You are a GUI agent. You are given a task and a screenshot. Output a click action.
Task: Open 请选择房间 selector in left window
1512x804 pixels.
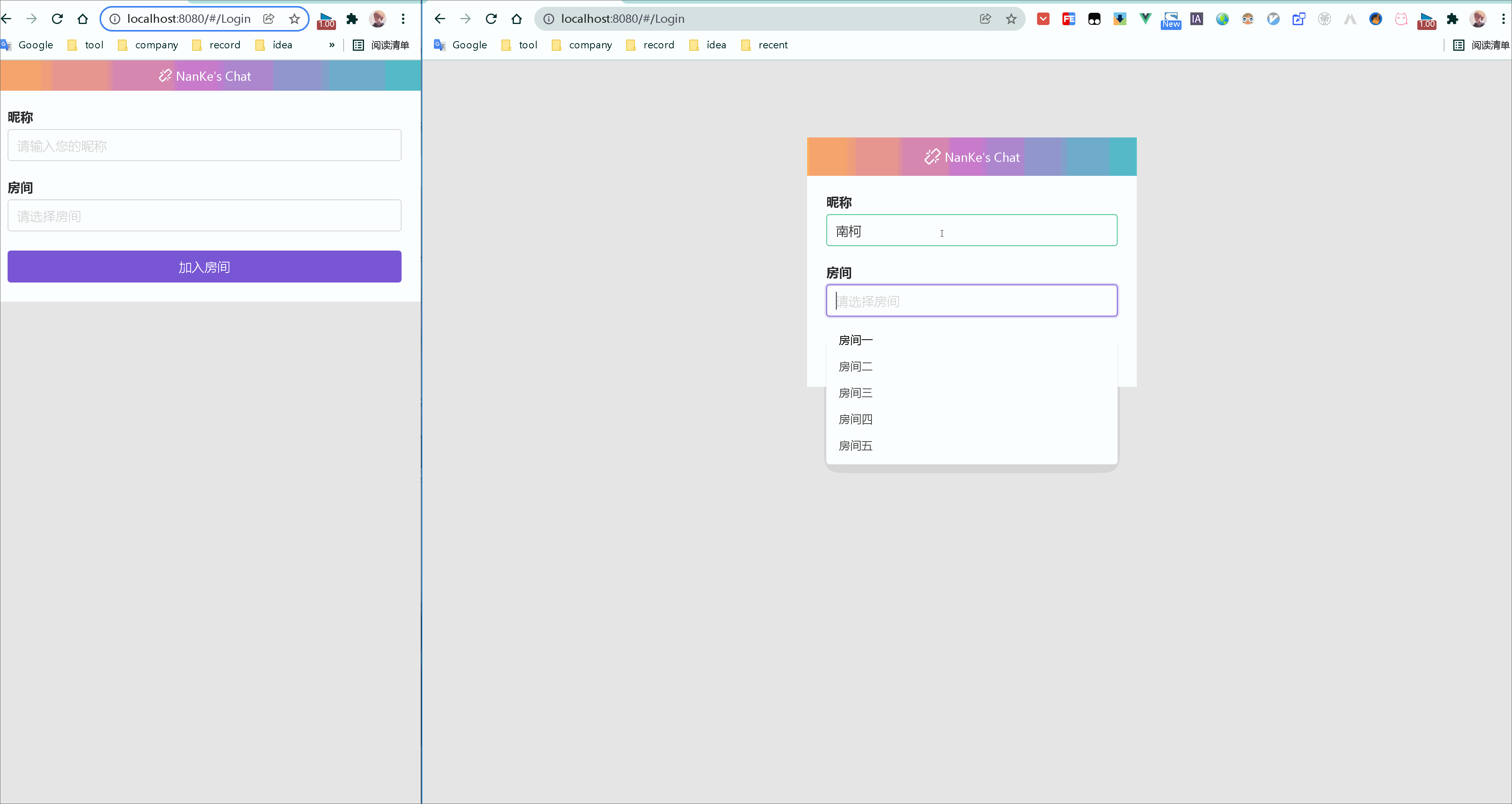pos(204,216)
